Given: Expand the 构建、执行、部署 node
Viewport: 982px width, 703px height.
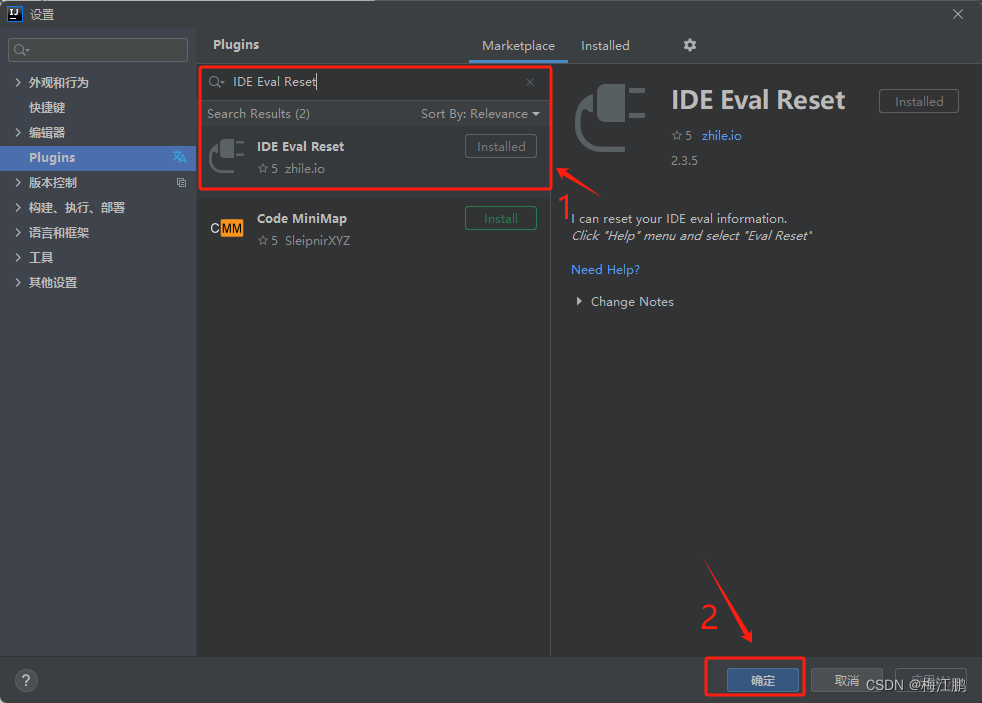Looking at the screenshot, I should [18, 207].
